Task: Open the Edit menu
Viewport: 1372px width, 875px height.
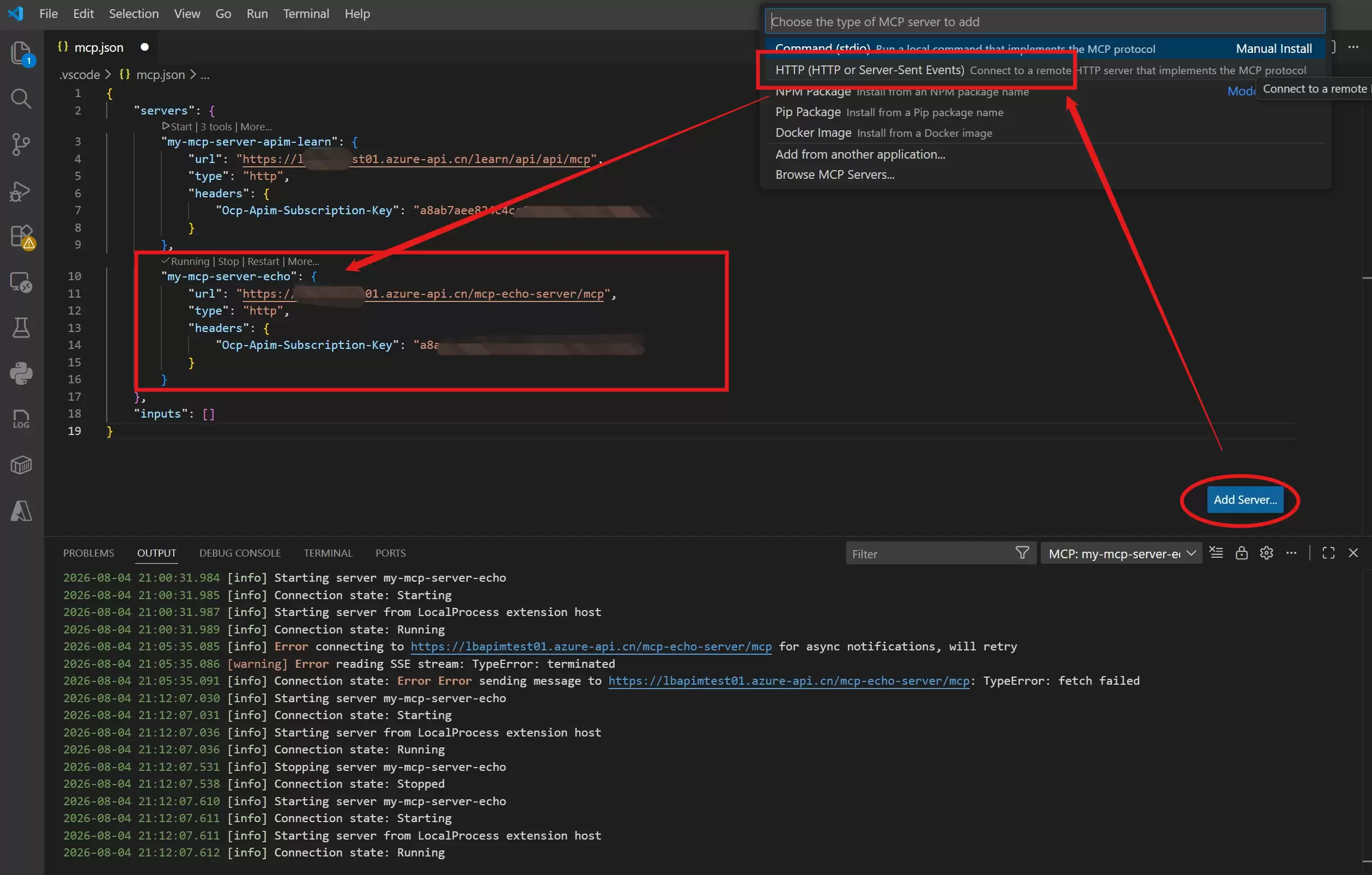Action: pyautogui.click(x=83, y=14)
